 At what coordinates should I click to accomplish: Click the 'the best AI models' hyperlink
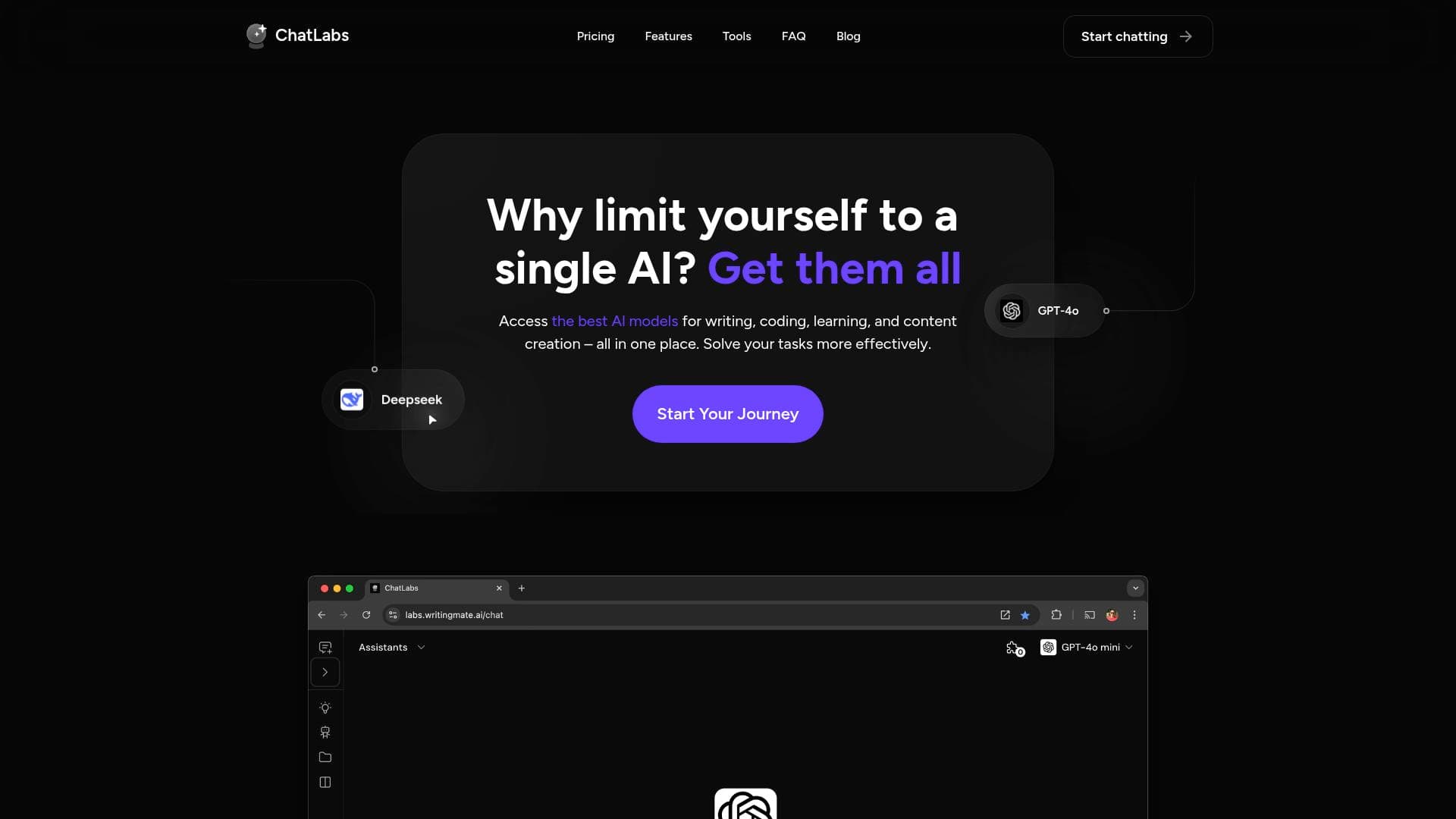pyautogui.click(x=614, y=320)
